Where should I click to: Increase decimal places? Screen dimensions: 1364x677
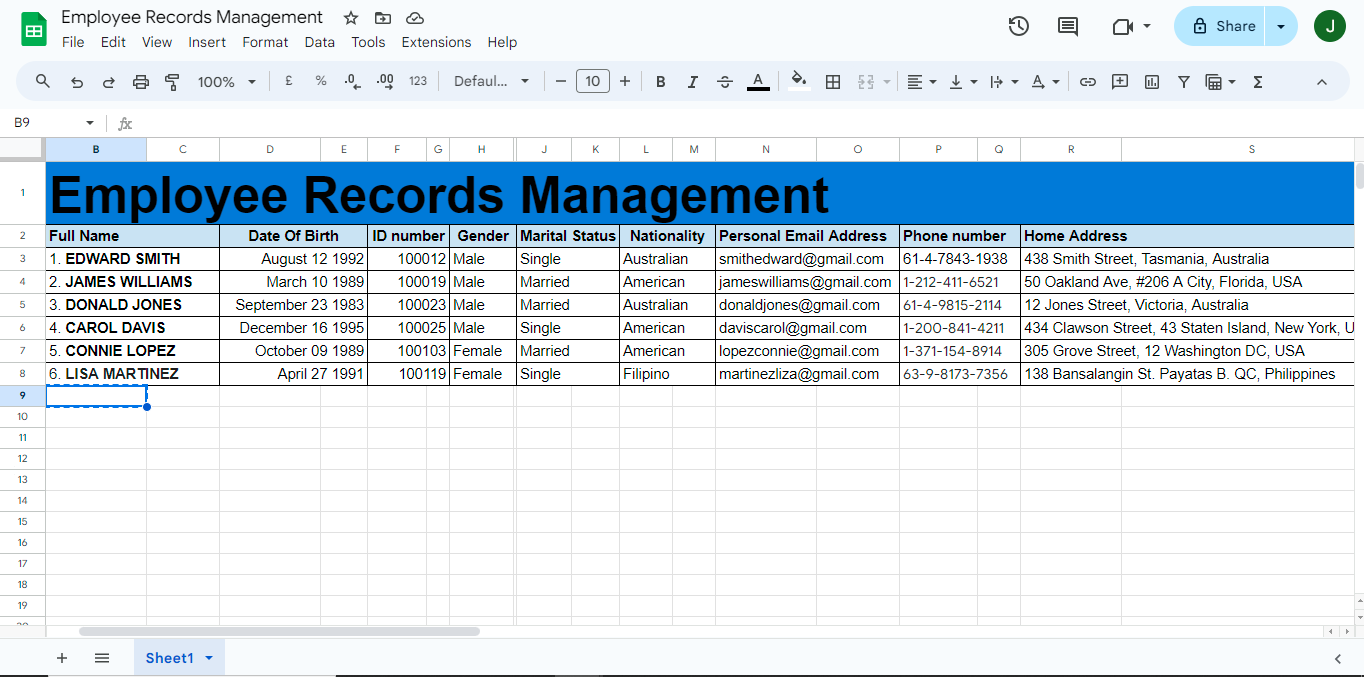(x=385, y=82)
